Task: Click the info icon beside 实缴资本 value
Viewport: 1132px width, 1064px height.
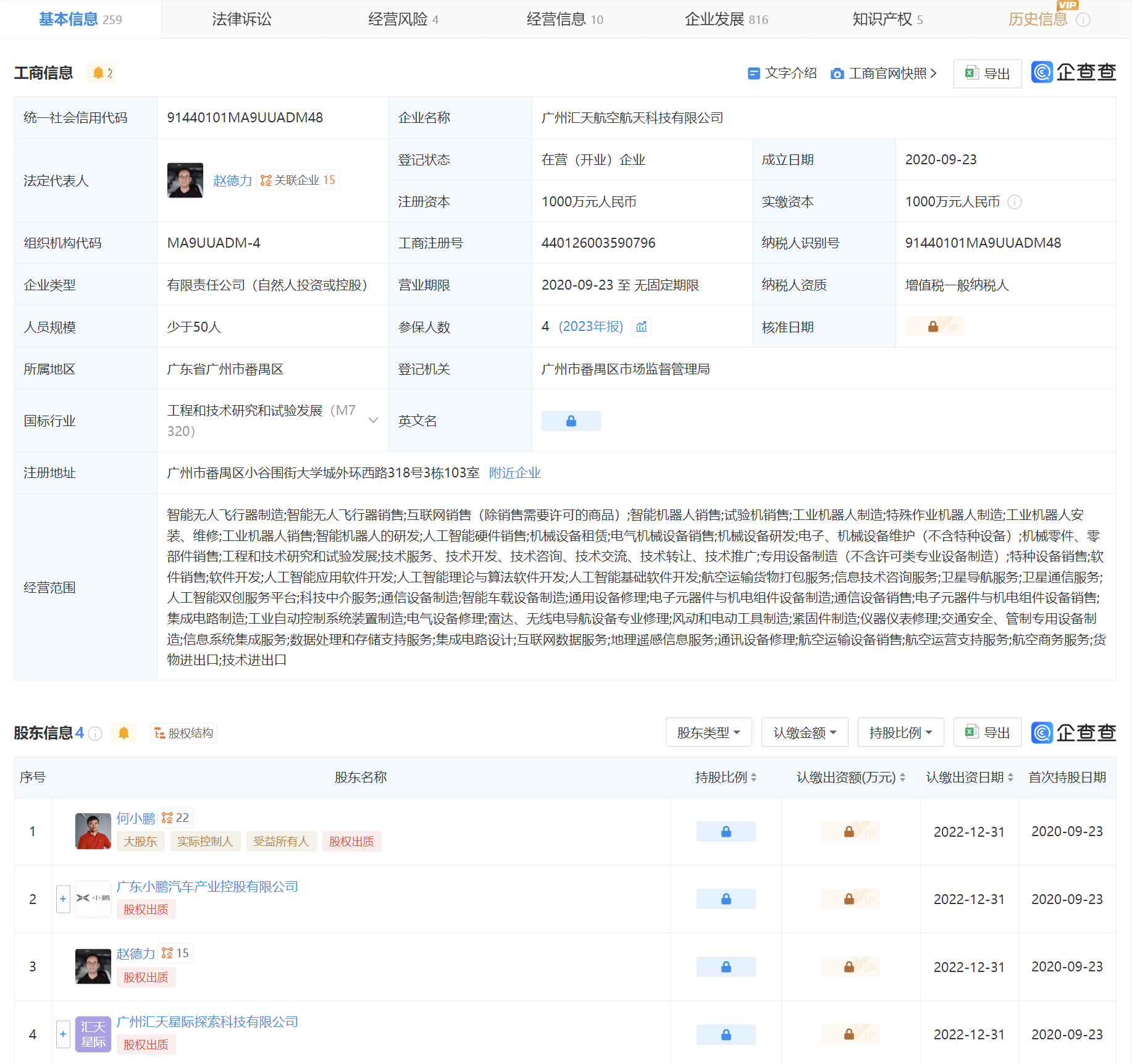Action: (1015, 202)
